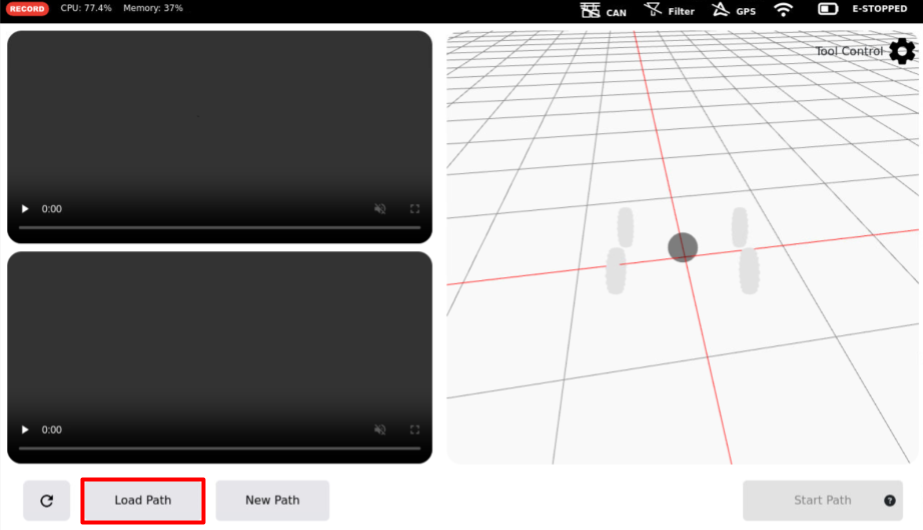Click the Filter status icon

tap(653, 10)
